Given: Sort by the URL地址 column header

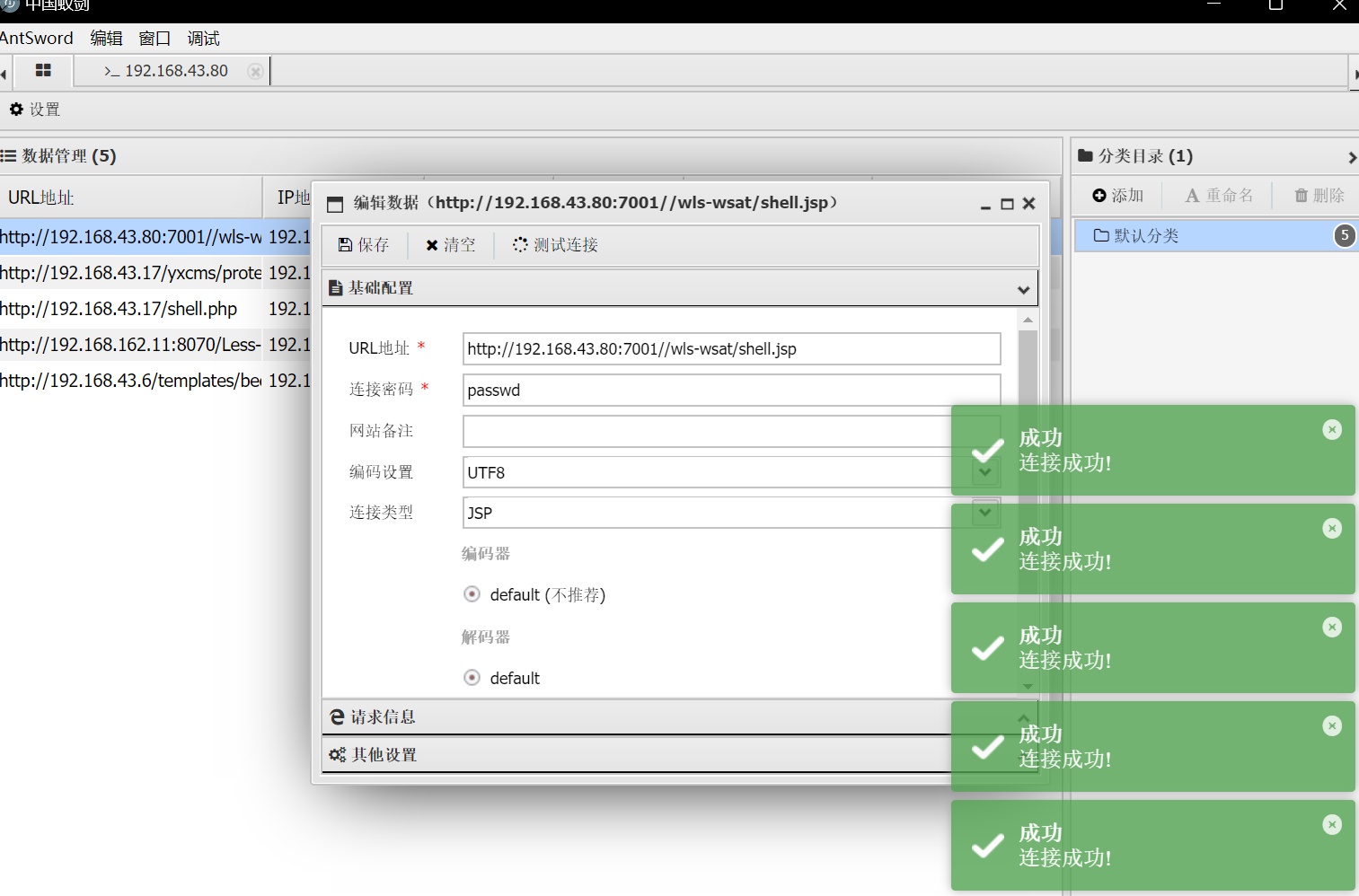Looking at the screenshot, I should (x=130, y=198).
